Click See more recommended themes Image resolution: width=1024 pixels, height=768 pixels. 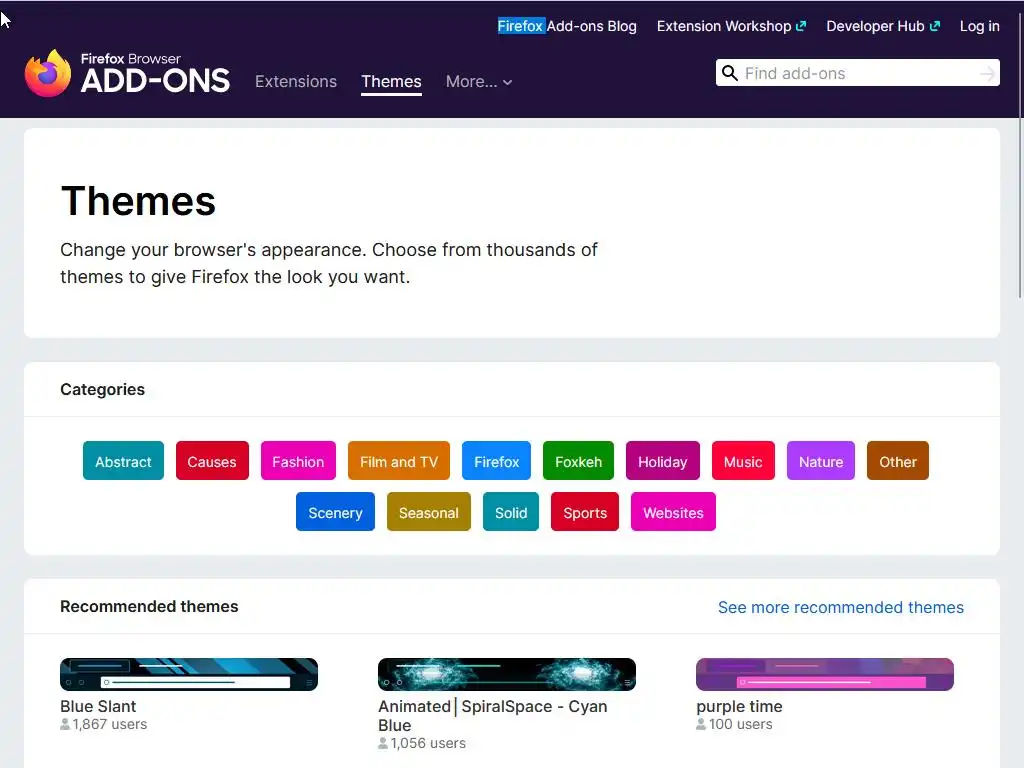tap(840, 607)
